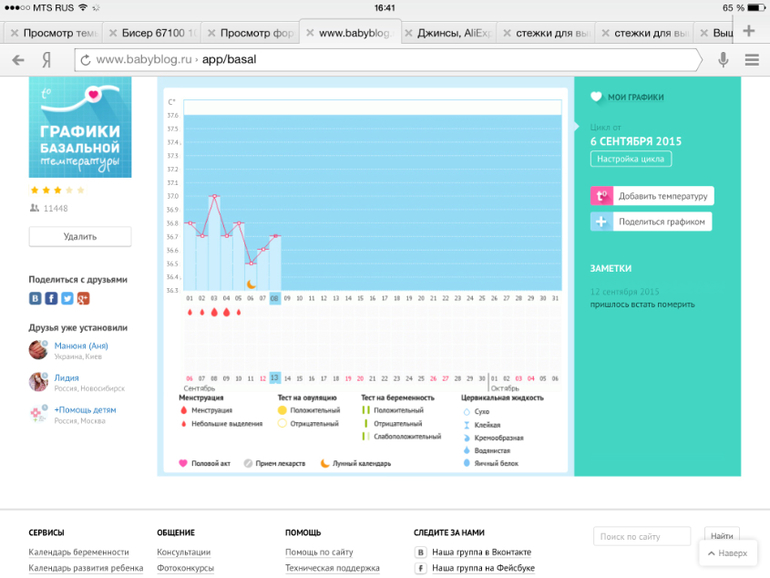The height and width of the screenshot is (578, 770).
Task: Click the Поиск по сайту search field
Action: click(641, 537)
